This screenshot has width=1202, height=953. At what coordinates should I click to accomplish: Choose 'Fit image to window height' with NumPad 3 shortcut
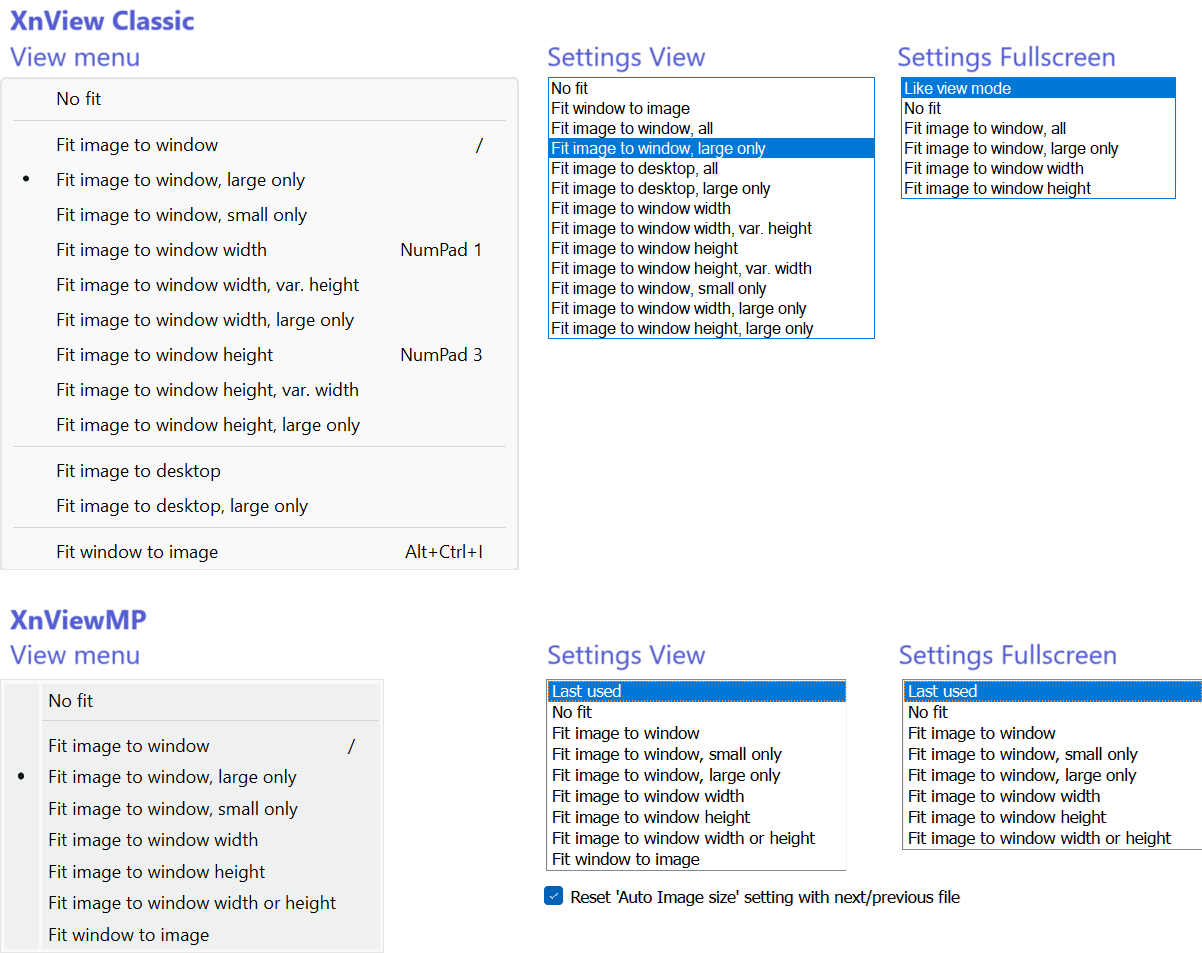164,355
